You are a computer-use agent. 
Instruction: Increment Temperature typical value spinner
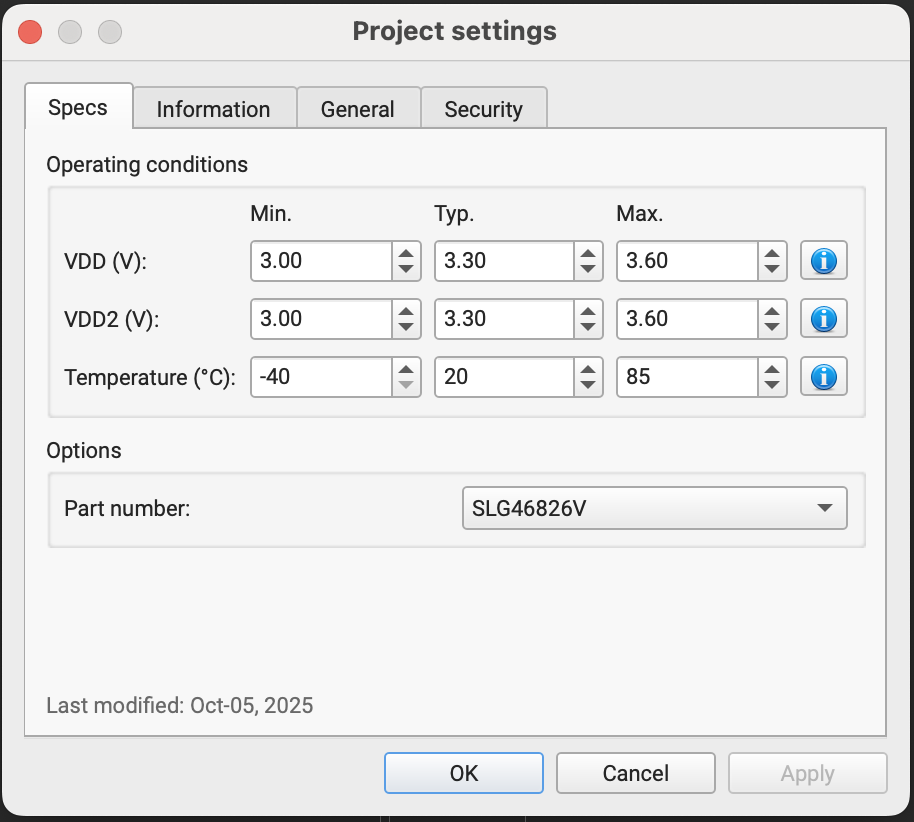pos(587,370)
